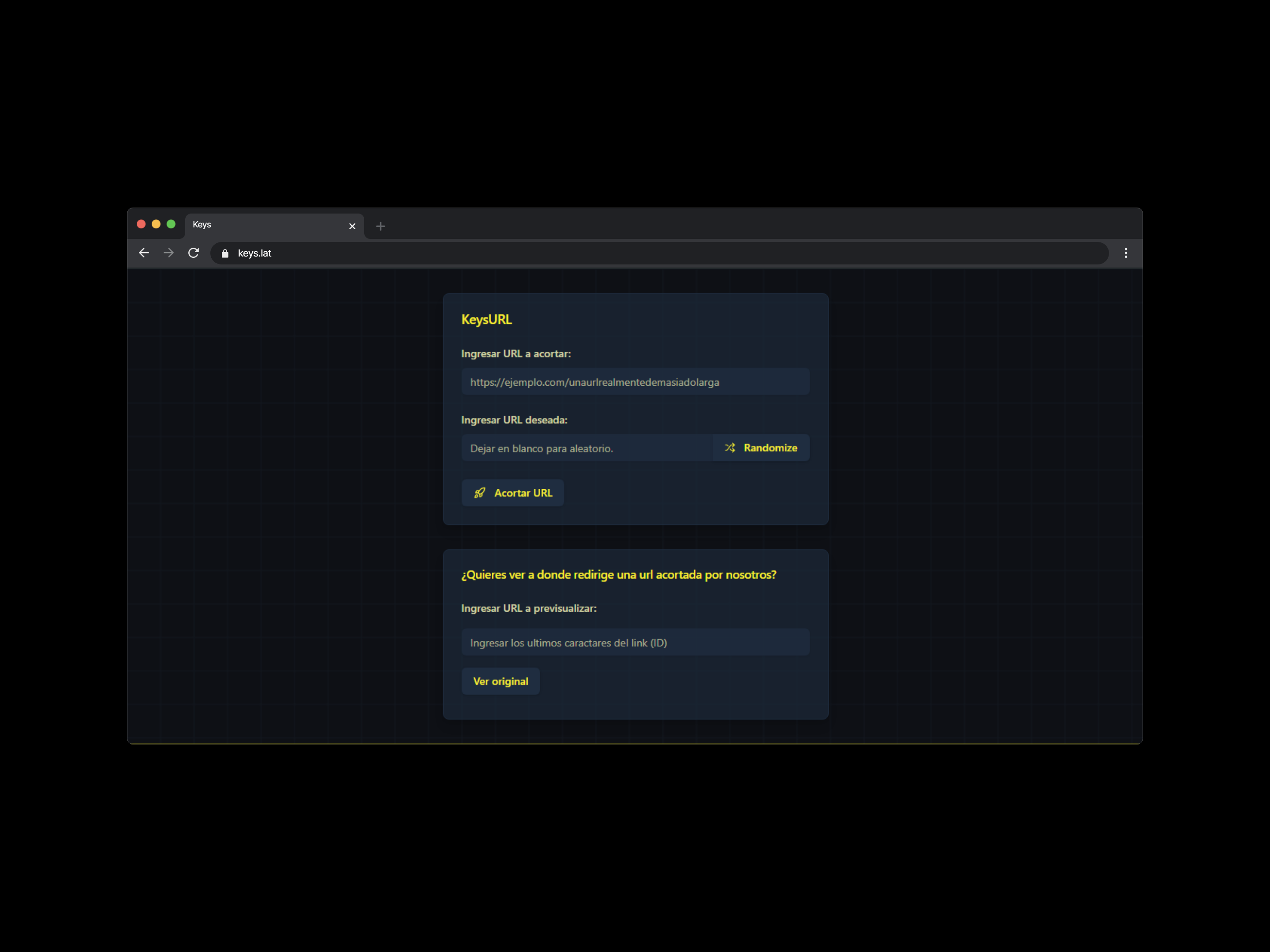Viewport: 1270px width, 952px height.
Task: Click the rocket icon on Acortar URL
Action: [x=479, y=493]
